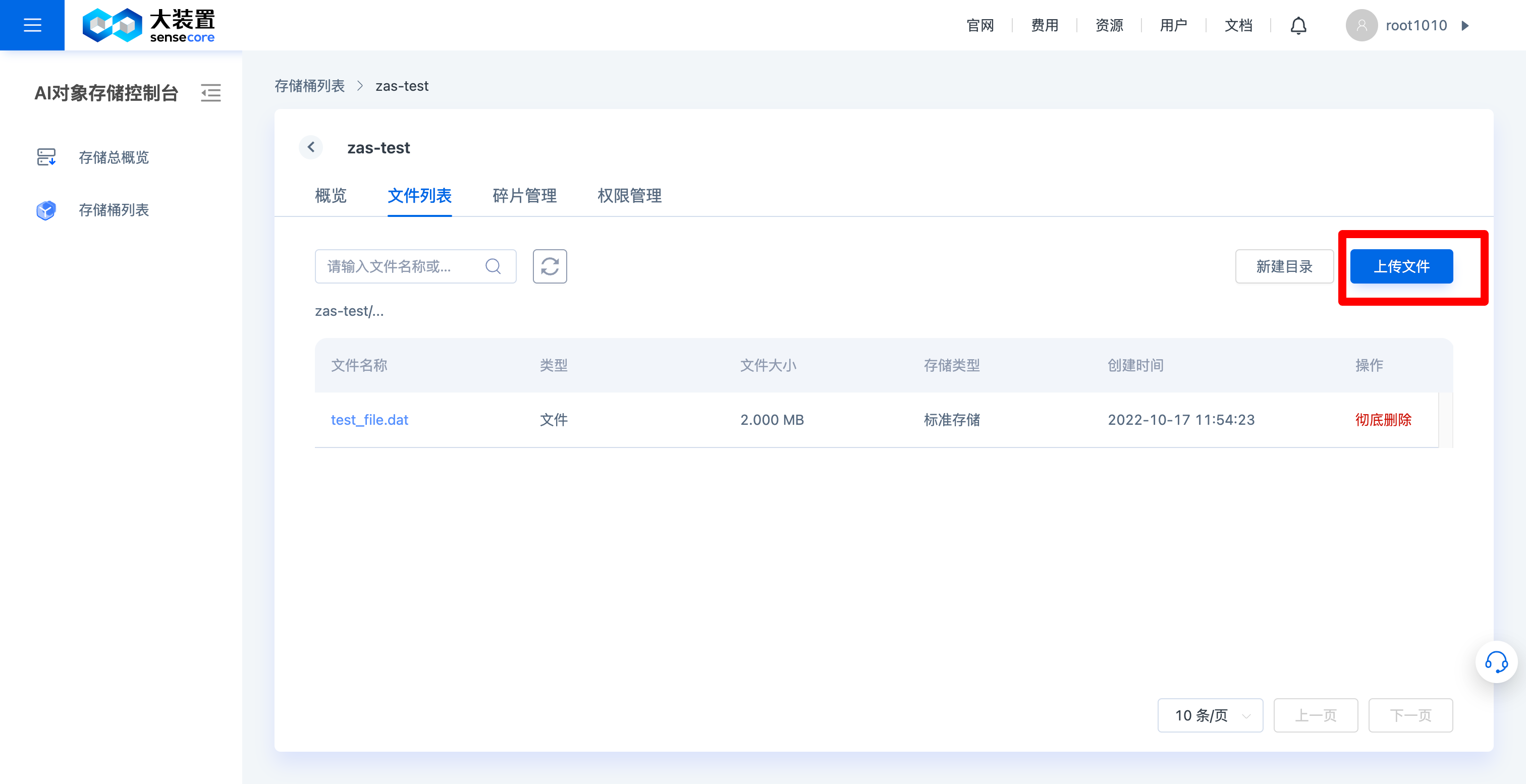
Task: Click the 下一页 pagination button
Action: [1410, 715]
